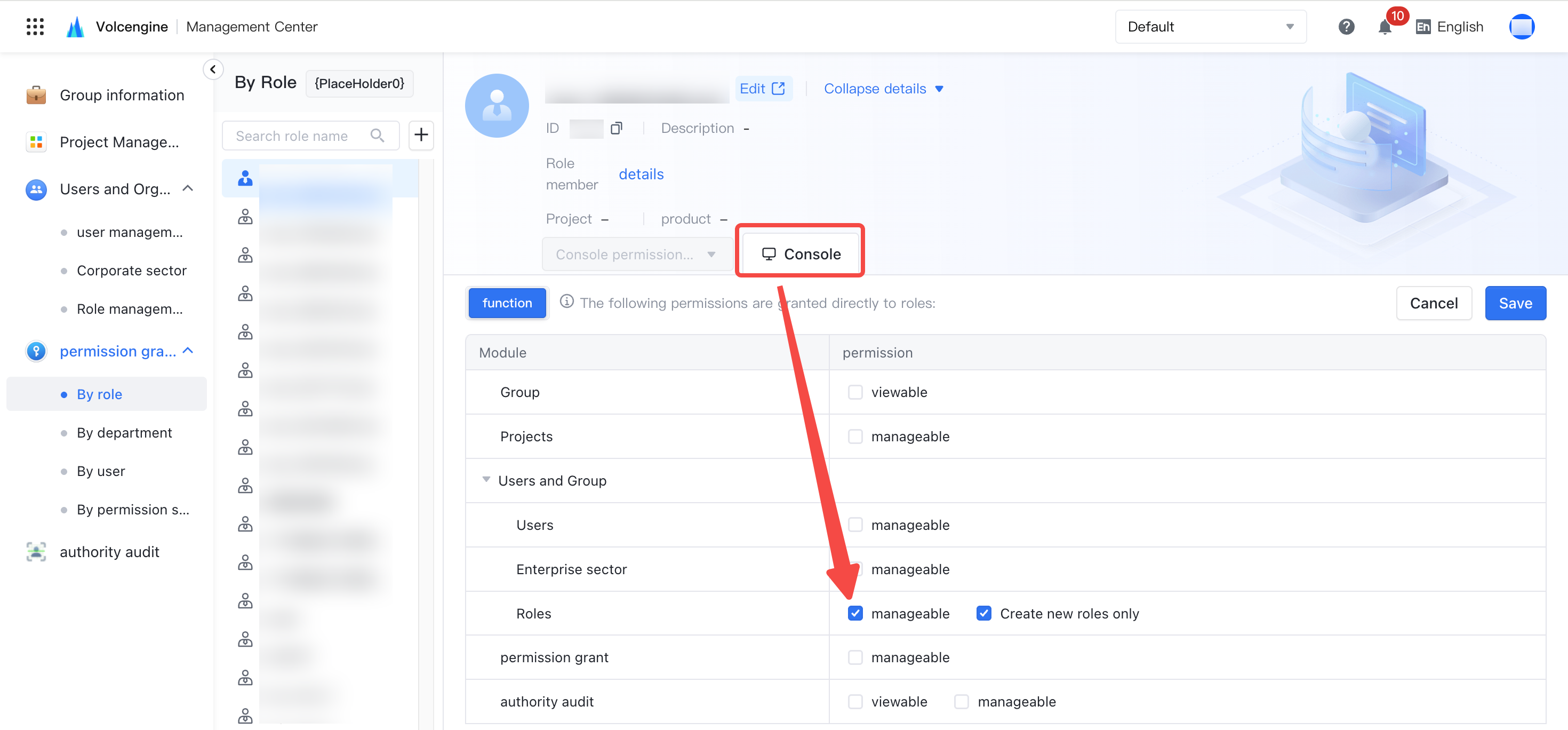Image resolution: width=1568 pixels, height=730 pixels.
Task: Check viewable for authority audit
Action: (855, 702)
